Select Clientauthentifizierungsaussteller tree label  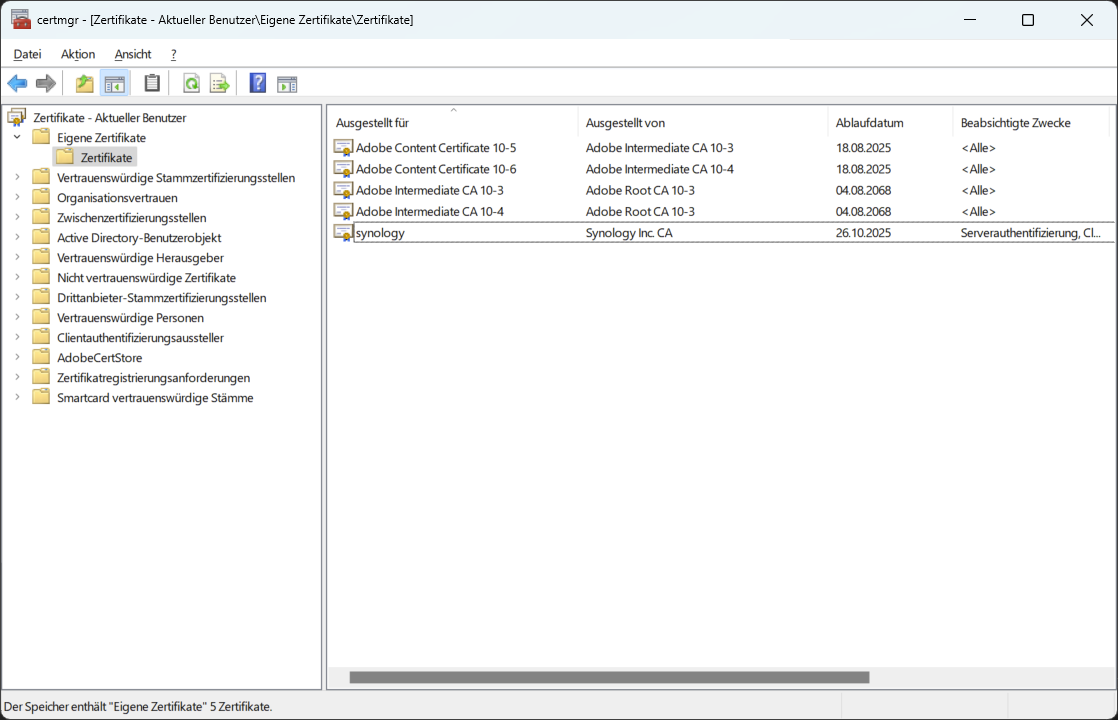pyautogui.click(x=140, y=338)
